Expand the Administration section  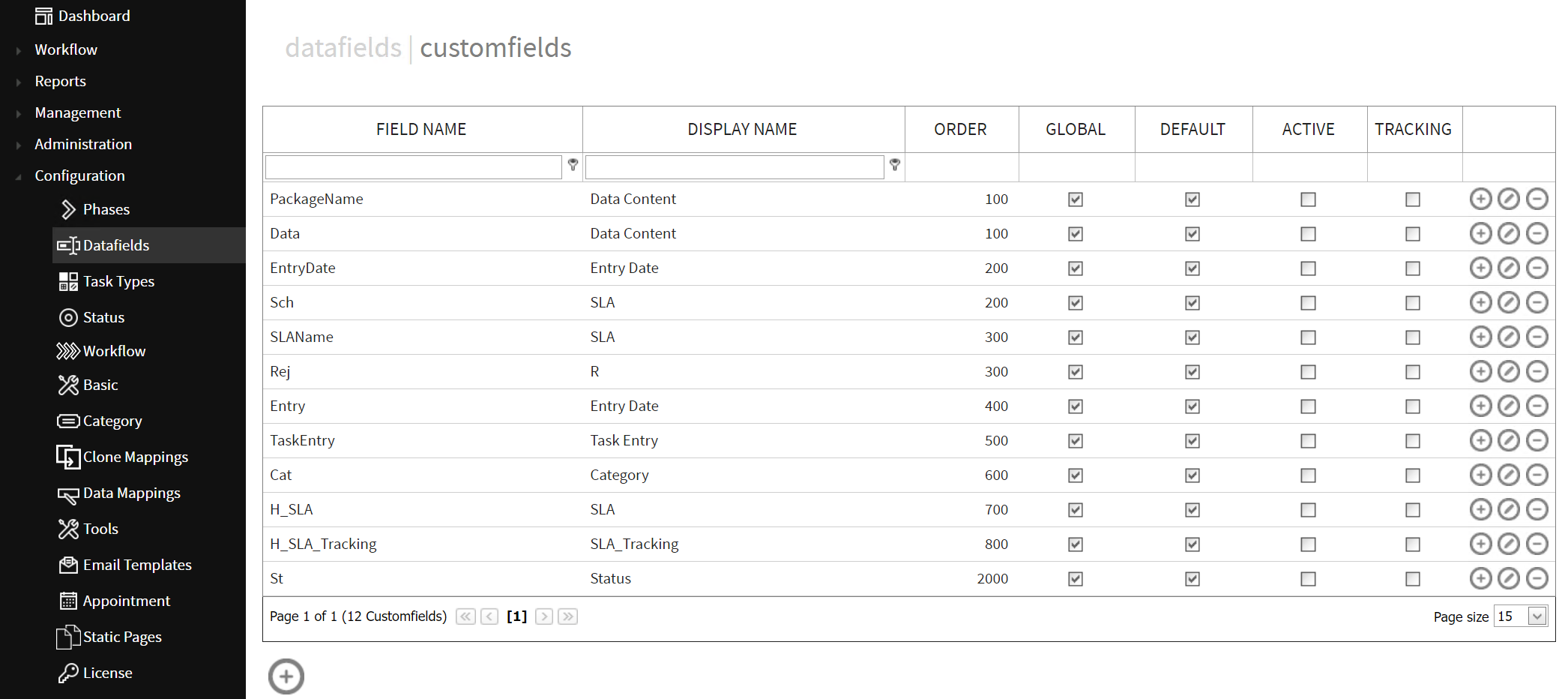click(x=83, y=144)
